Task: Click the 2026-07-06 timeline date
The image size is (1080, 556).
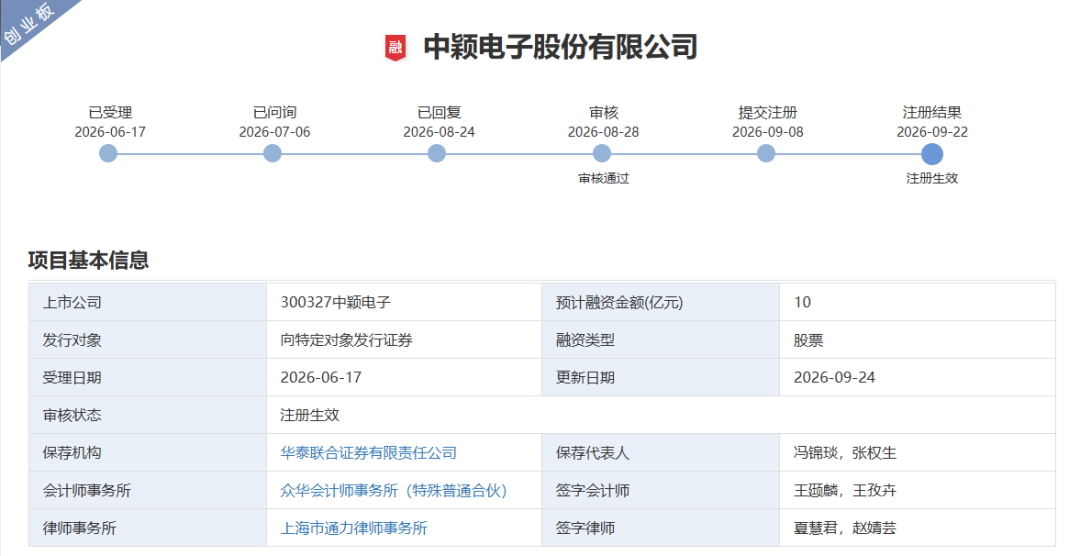Action: [274, 132]
